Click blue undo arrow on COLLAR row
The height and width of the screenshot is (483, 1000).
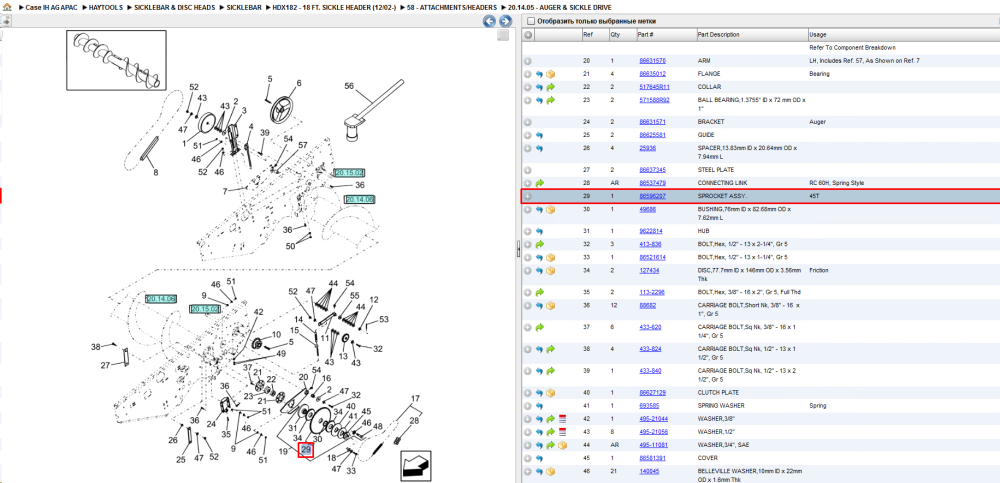pyautogui.click(x=540, y=87)
